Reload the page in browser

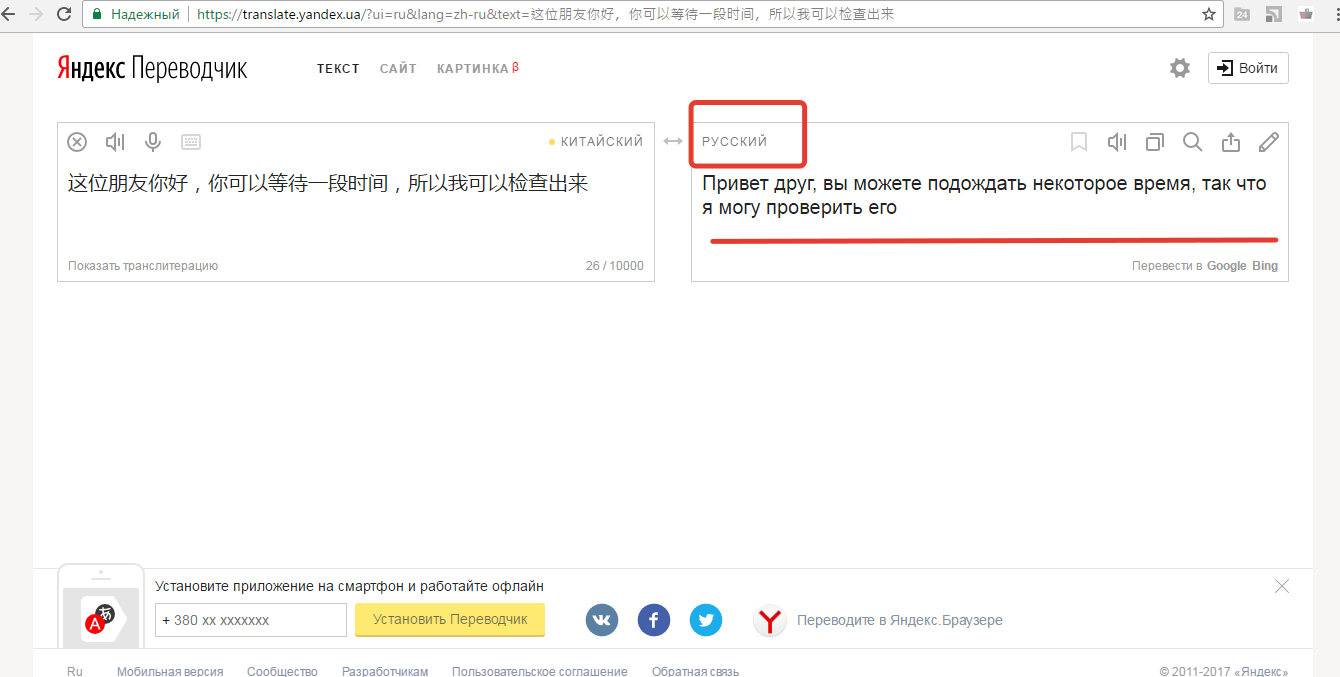point(63,14)
